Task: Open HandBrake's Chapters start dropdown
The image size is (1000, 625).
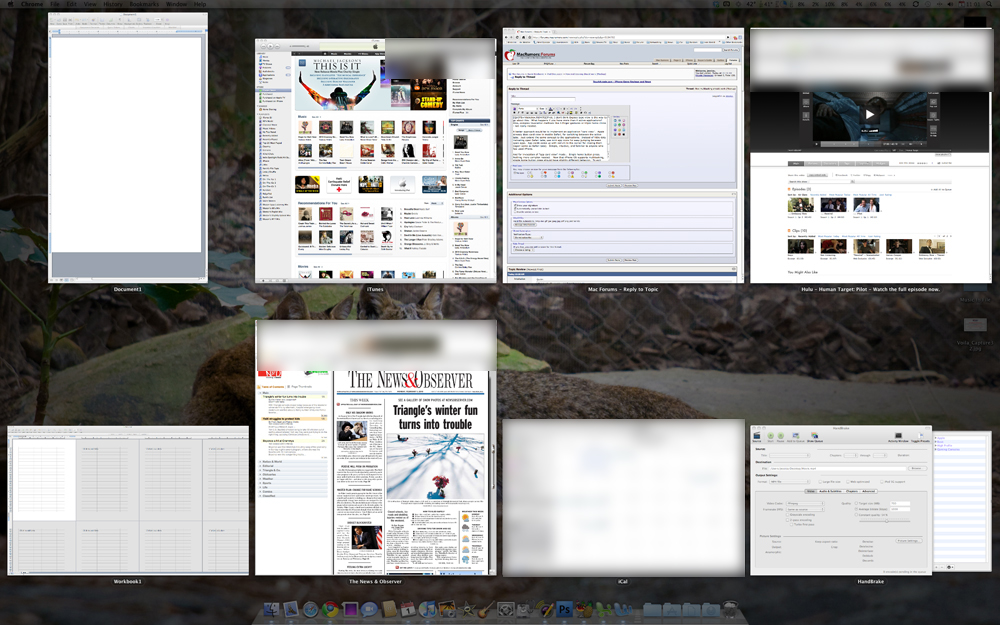Action: click(x=850, y=455)
